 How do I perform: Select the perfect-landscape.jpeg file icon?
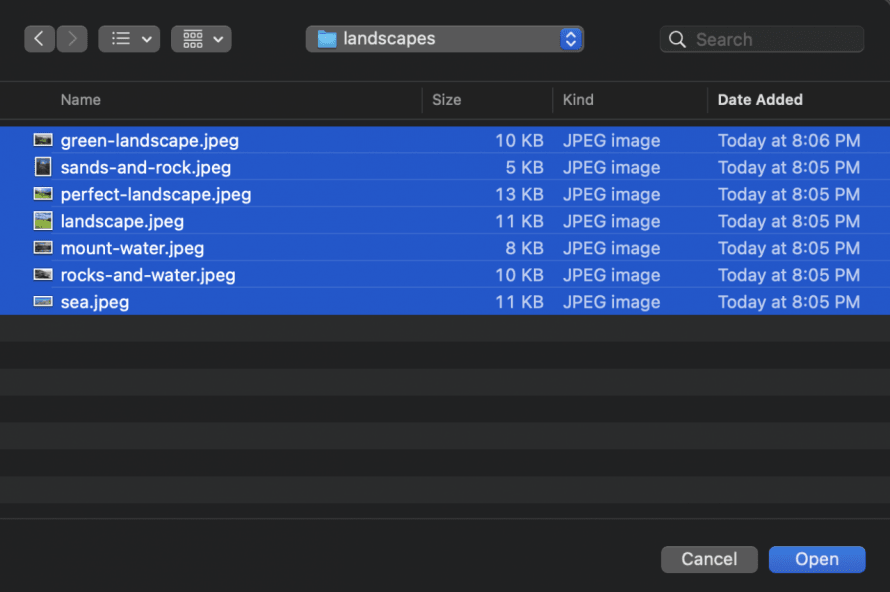(x=43, y=194)
